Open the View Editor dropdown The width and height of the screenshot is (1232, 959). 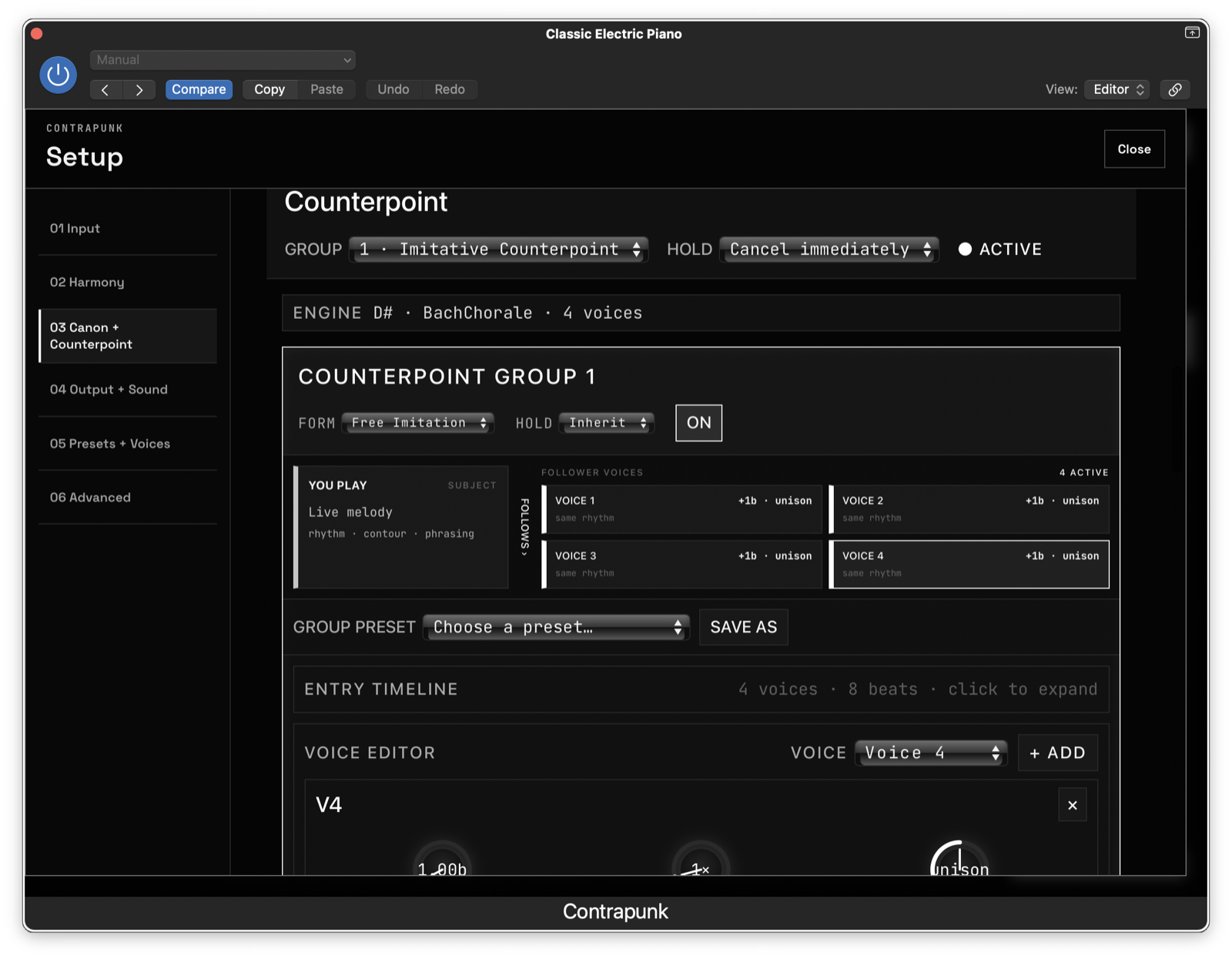[x=1117, y=89]
